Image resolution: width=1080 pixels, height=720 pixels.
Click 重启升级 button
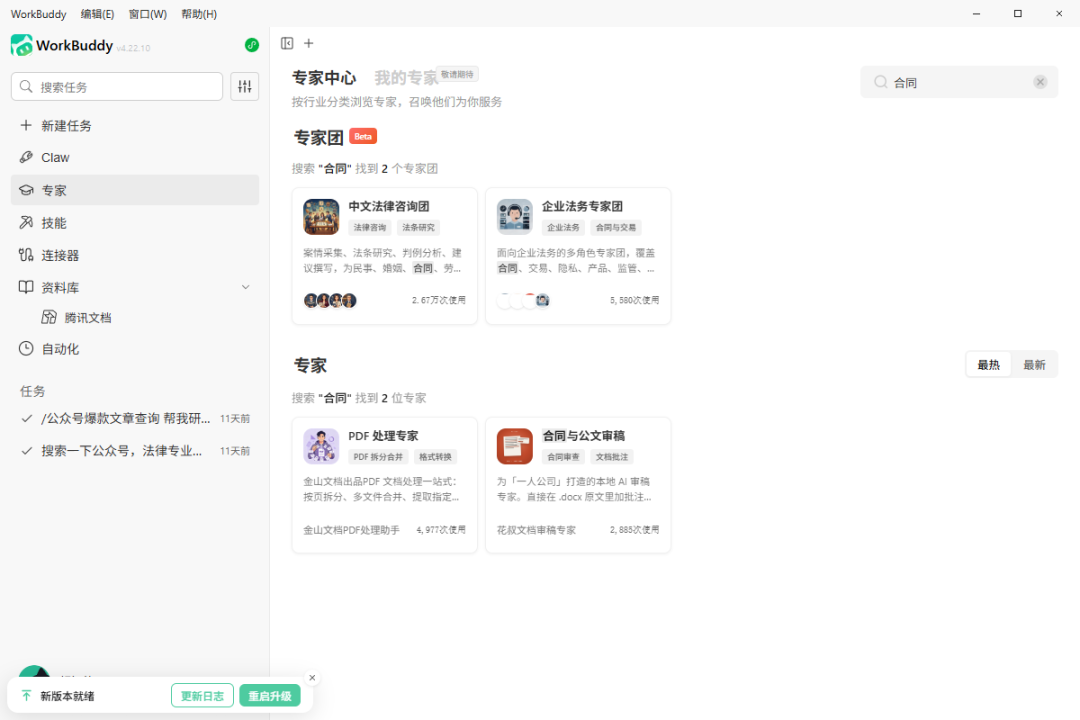[270, 696]
